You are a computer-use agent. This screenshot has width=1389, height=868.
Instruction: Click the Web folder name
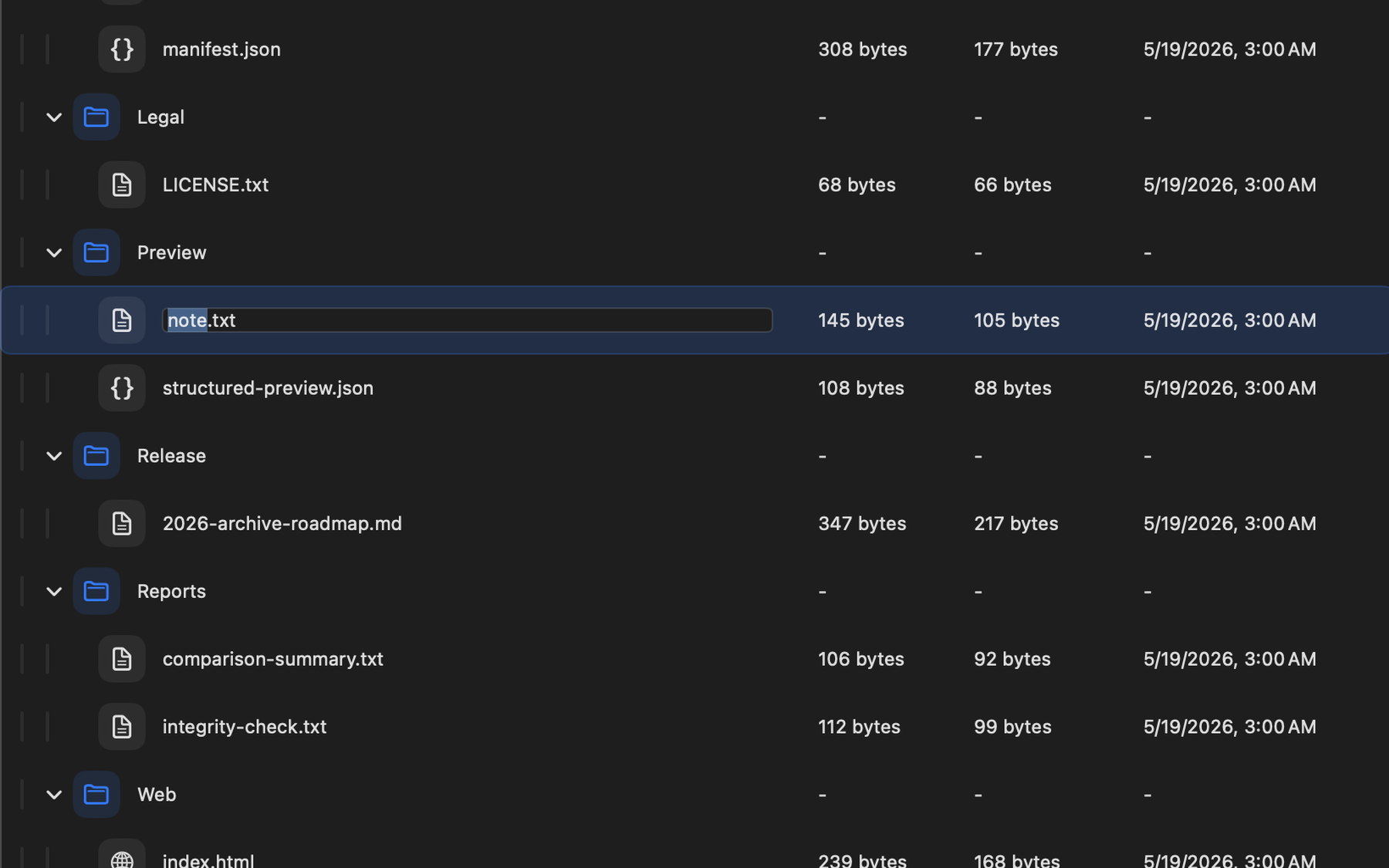click(x=157, y=795)
